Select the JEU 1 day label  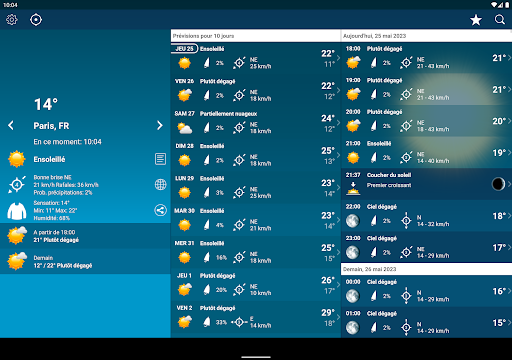[184, 276]
